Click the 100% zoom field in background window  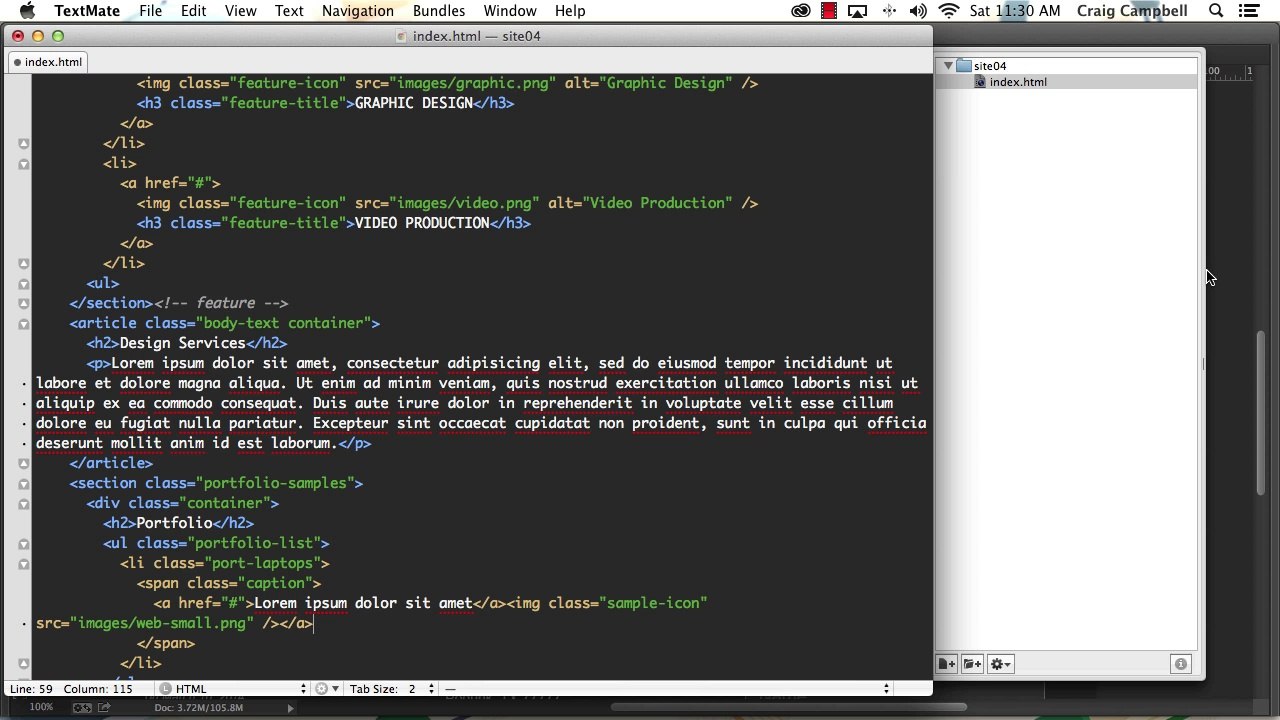tap(41, 708)
